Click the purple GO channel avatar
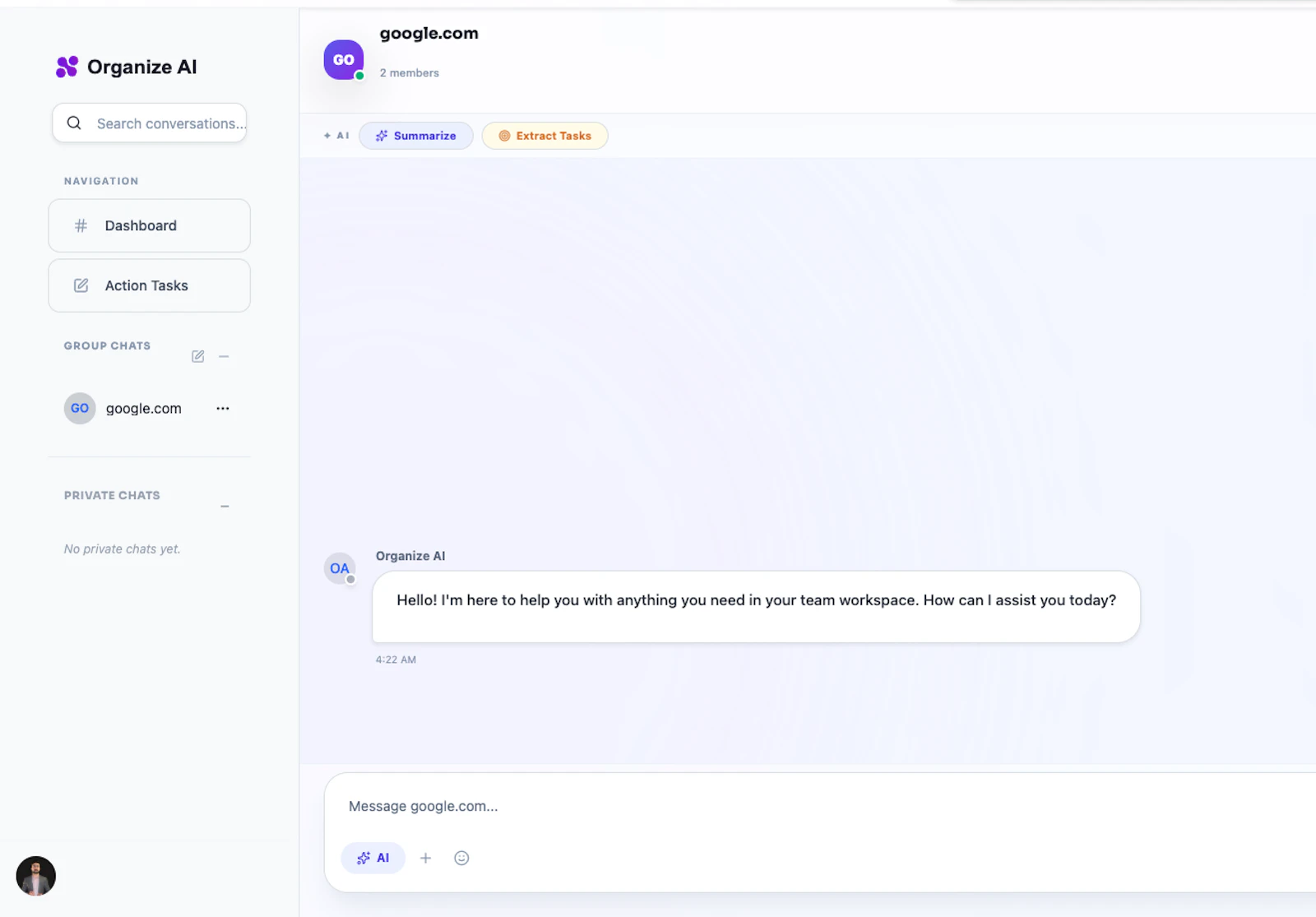This screenshot has height=917, width=1316. pos(344,60)
